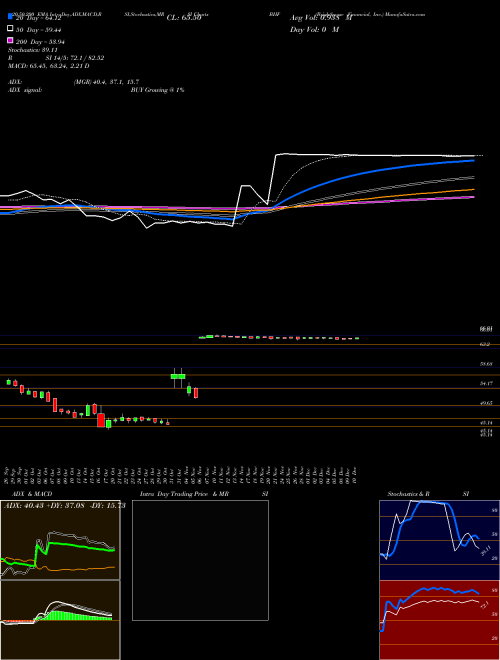Click the magenta 200 Day legend swatch
The image size is (500, 660).
tap(10, 40)
